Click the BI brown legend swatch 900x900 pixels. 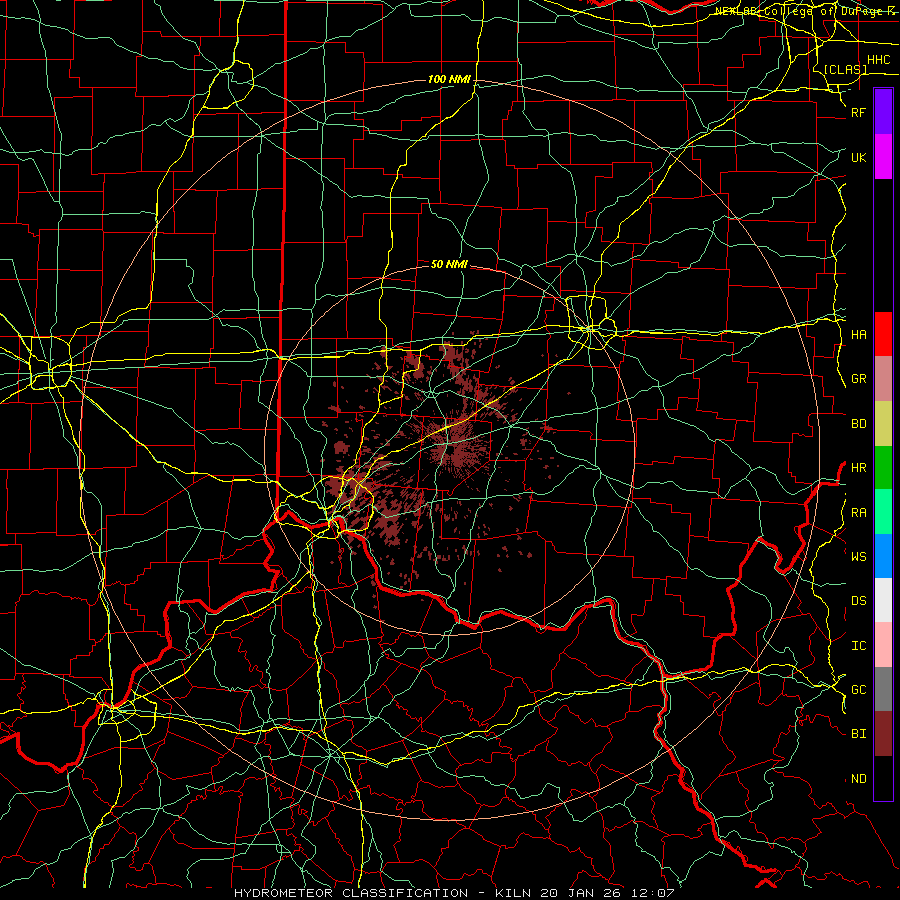click(883, 734)
